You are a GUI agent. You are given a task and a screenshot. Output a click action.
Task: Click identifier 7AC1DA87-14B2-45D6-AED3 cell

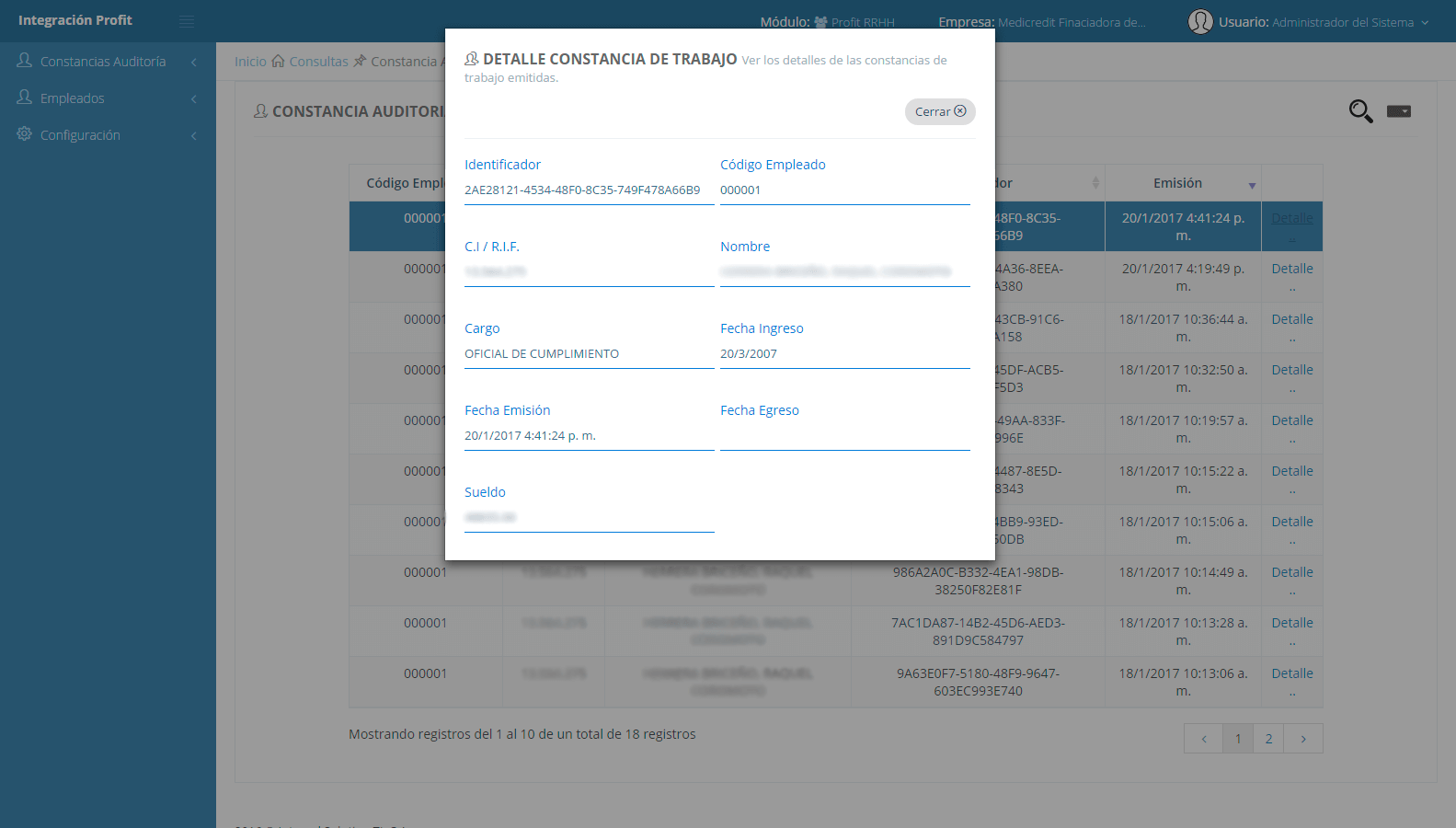pyautogui.click(x=978, y=631)
